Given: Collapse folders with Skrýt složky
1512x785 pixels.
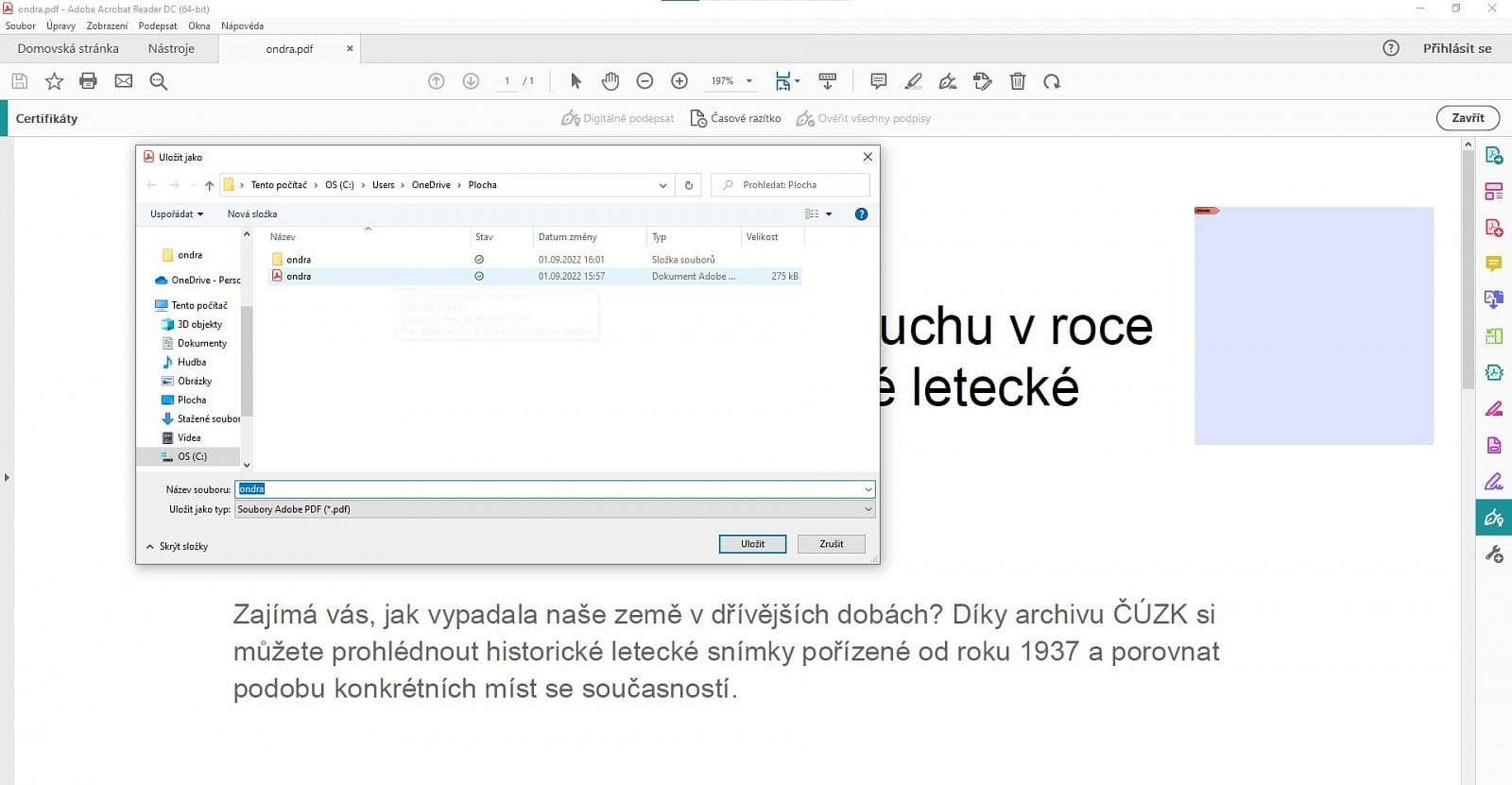Looking at the screenshot, I should pos(177,546).
